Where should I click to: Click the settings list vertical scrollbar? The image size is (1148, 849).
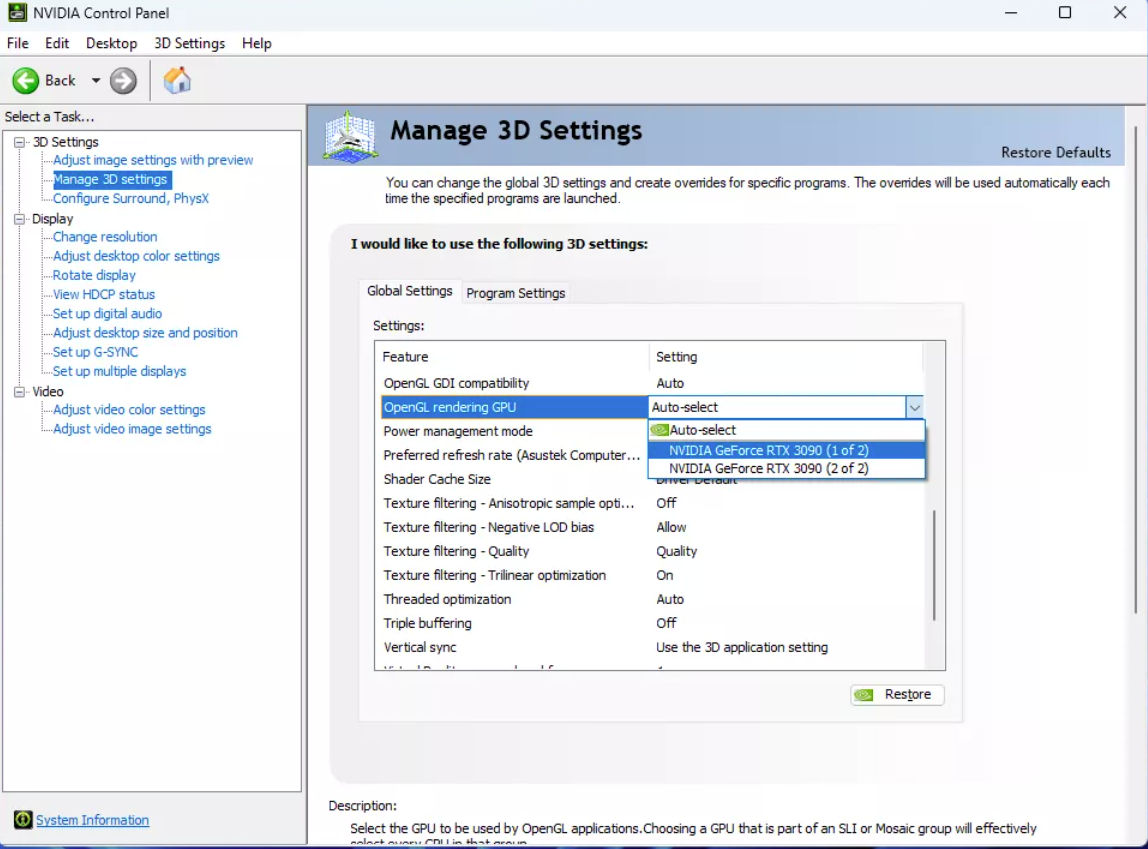pyautogui.click(x=934, y=564)
